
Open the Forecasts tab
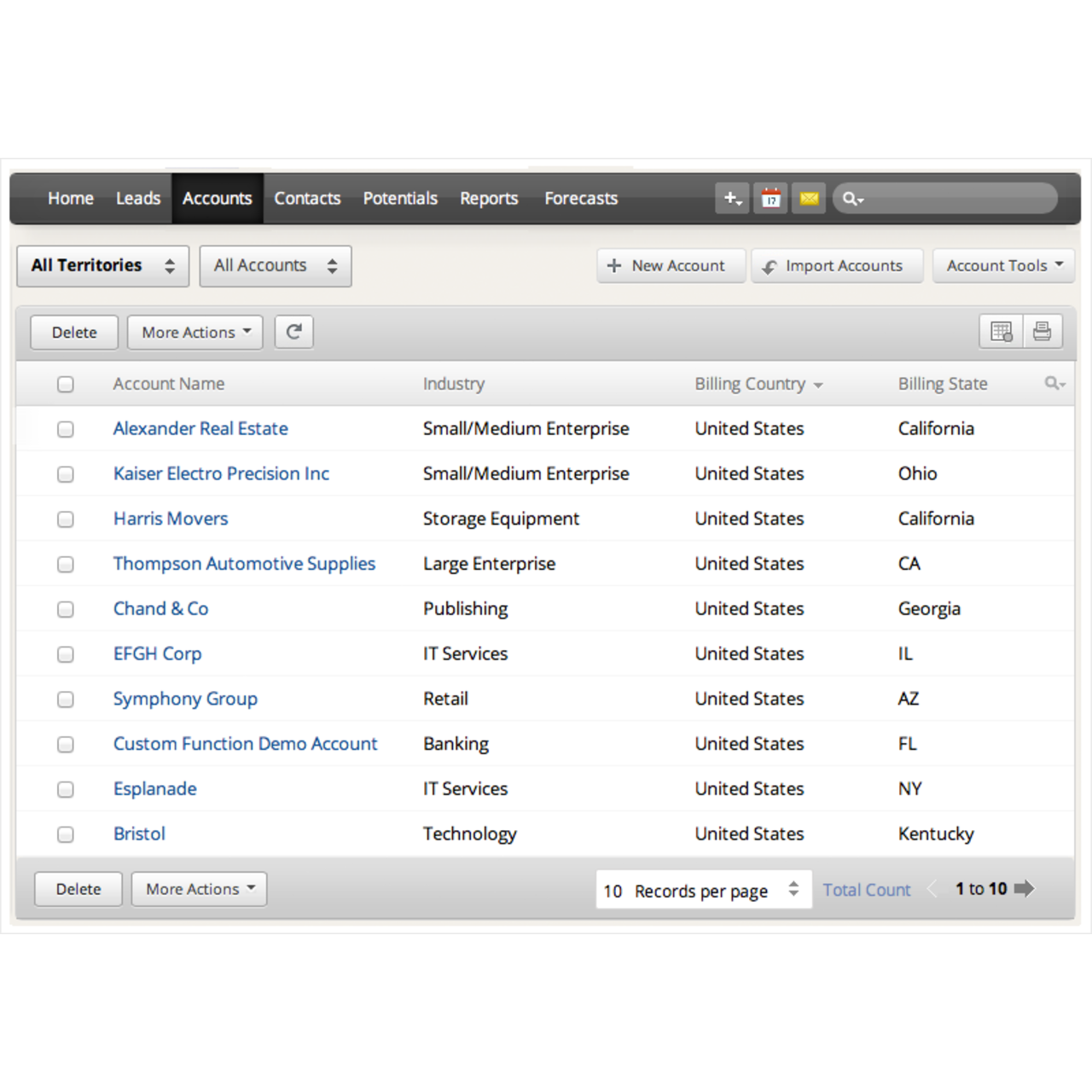click(x=581, y=199)
